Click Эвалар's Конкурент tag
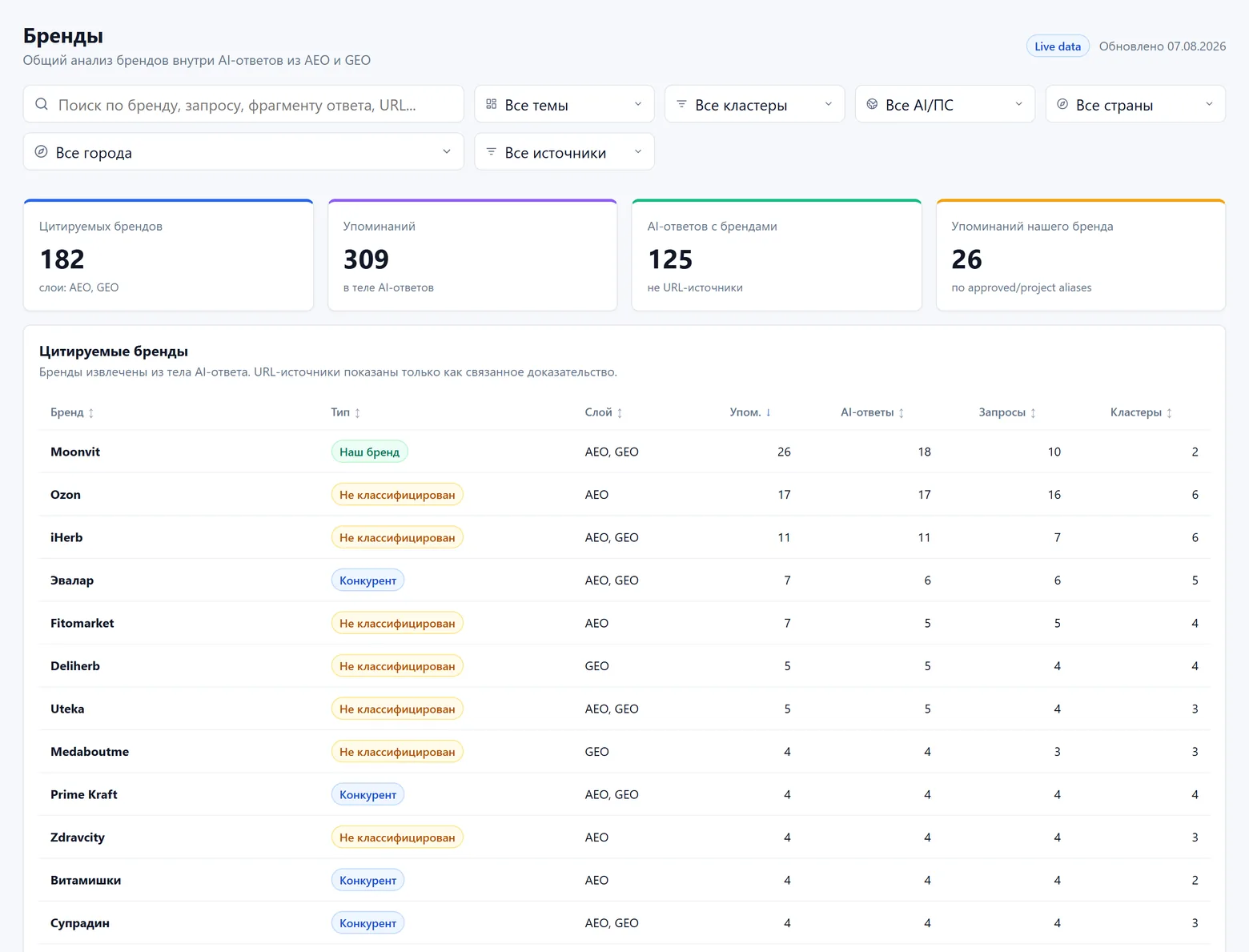 point(367,580)
